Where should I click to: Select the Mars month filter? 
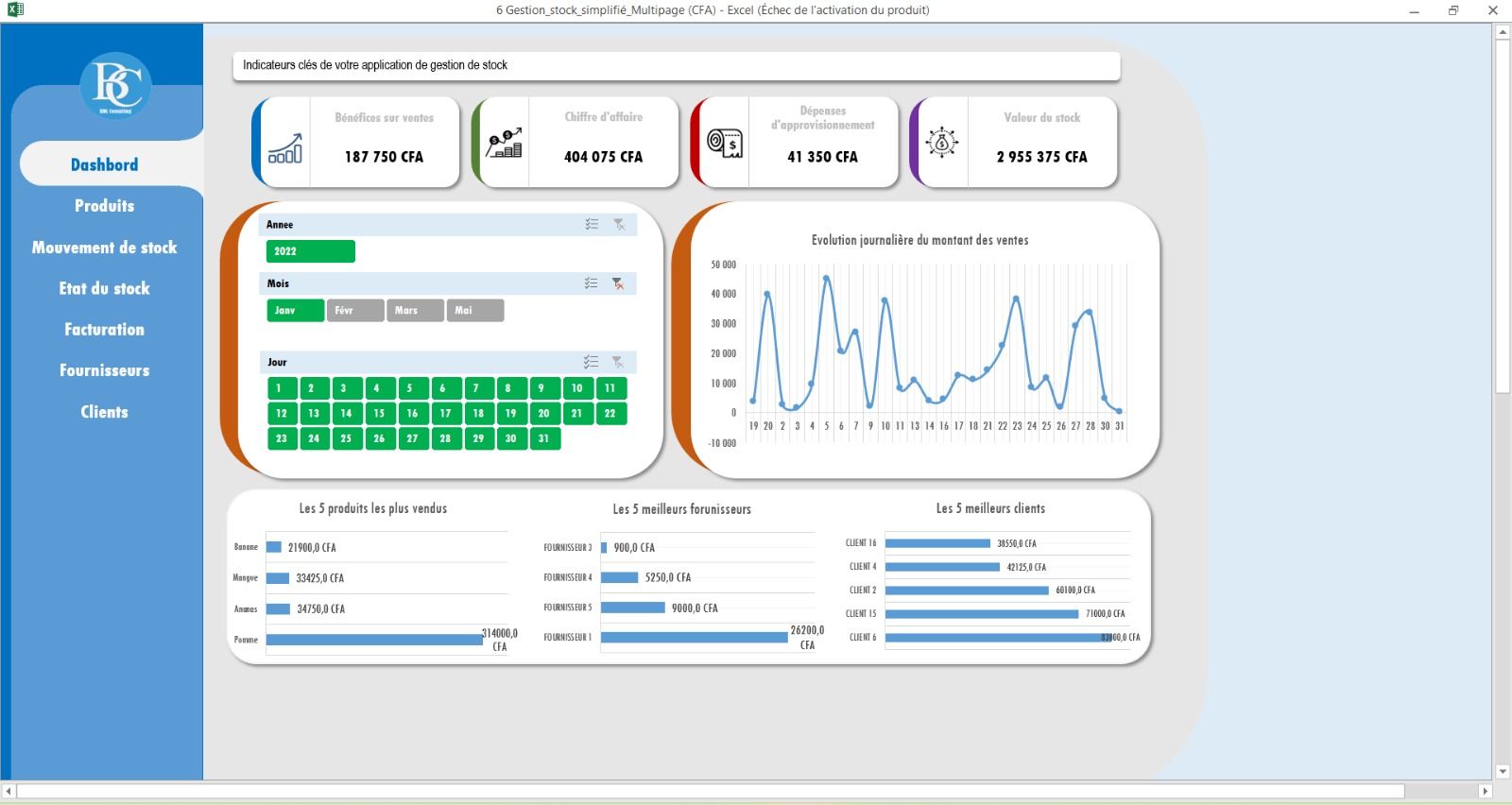(415, 310)
